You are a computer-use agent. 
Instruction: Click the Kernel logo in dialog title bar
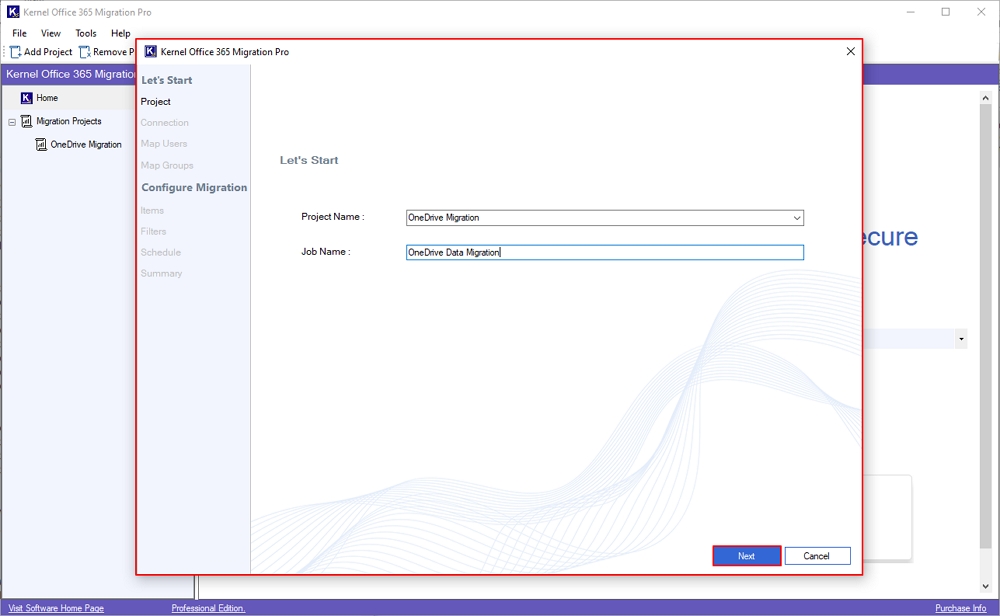click(151, 52)
